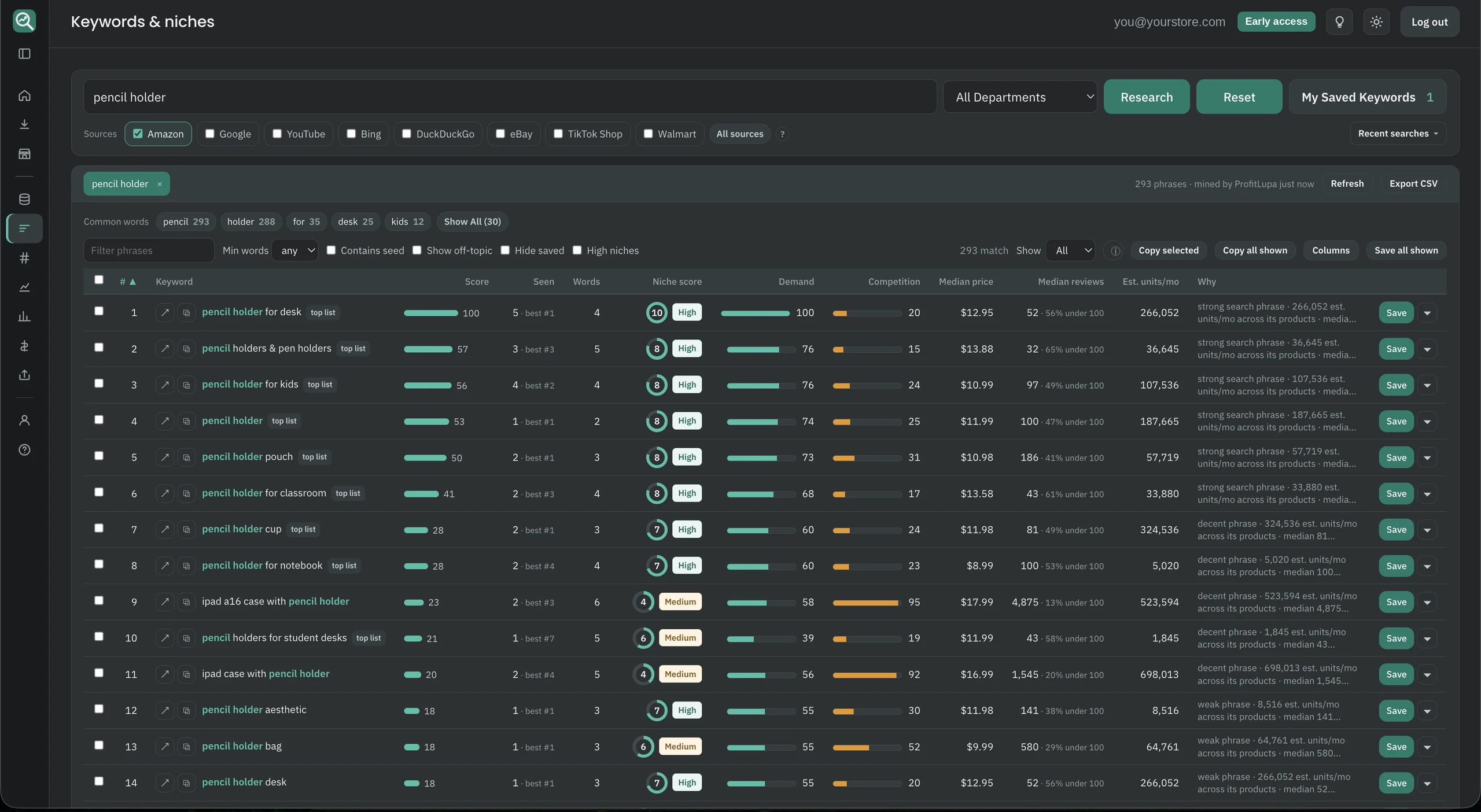Sort by the Median price column header
Viewport: 1481px width, 812px height.
point(966,282)
